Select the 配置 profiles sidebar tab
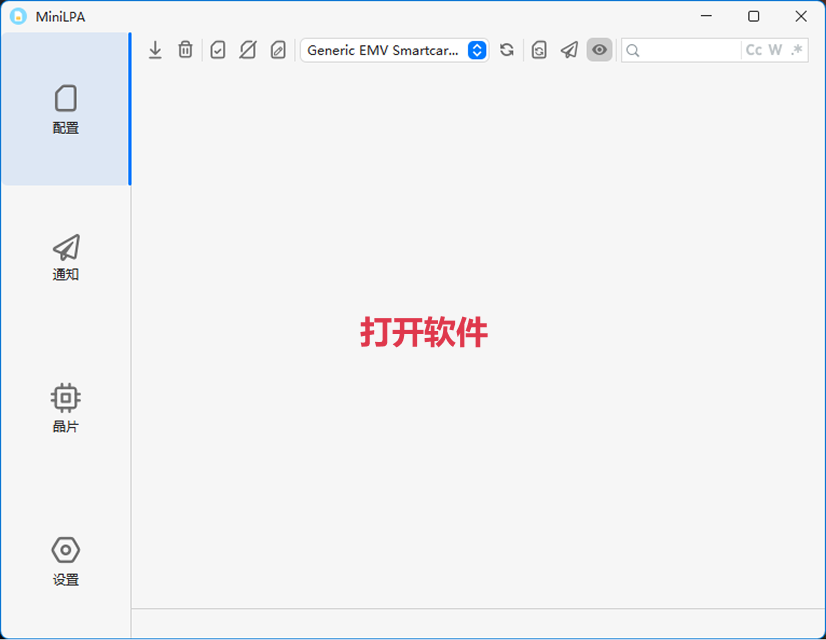This screenshot has width=826, height=640. tap(65, 109)
